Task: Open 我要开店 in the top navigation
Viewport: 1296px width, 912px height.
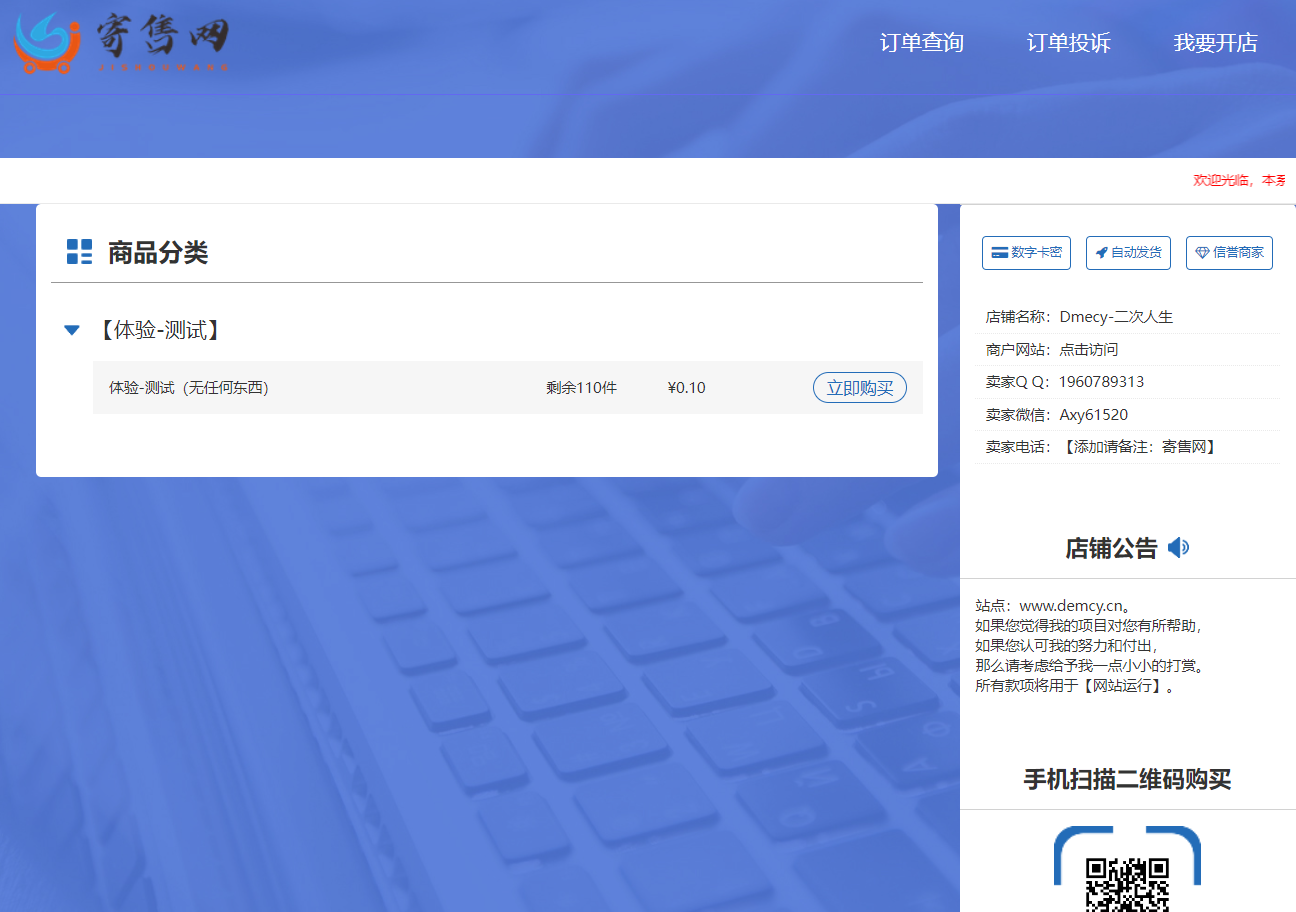Action: [1216, 43]
